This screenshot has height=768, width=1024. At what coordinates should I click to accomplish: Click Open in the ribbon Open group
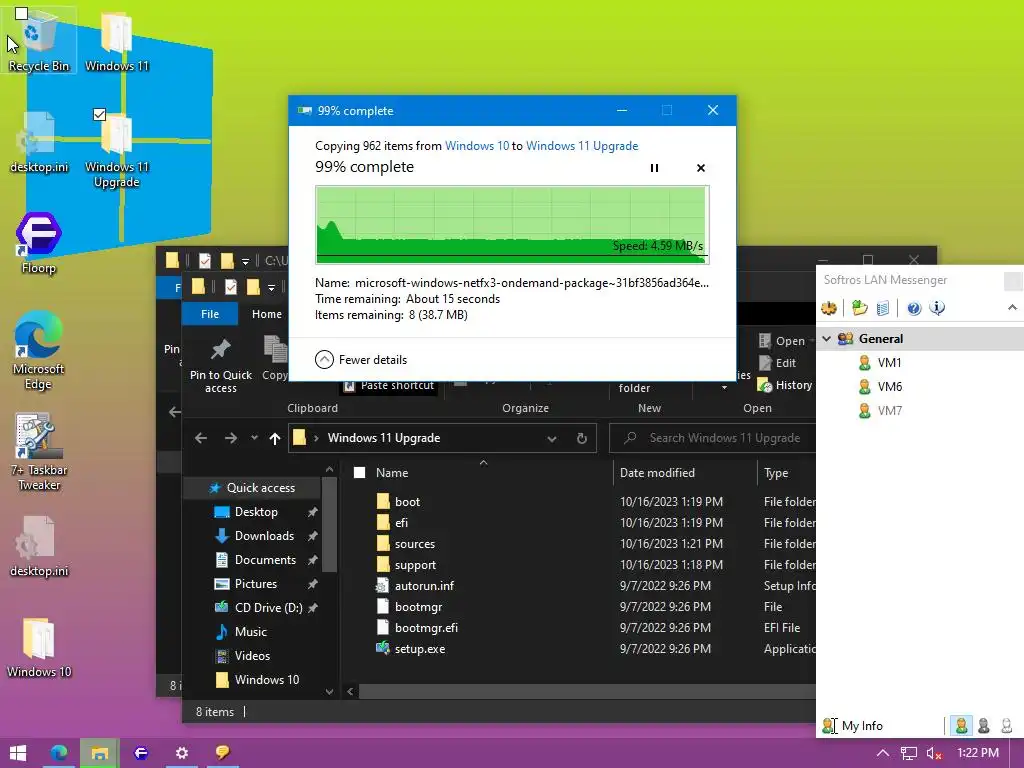pyautogui.click(x=782, y=341)
